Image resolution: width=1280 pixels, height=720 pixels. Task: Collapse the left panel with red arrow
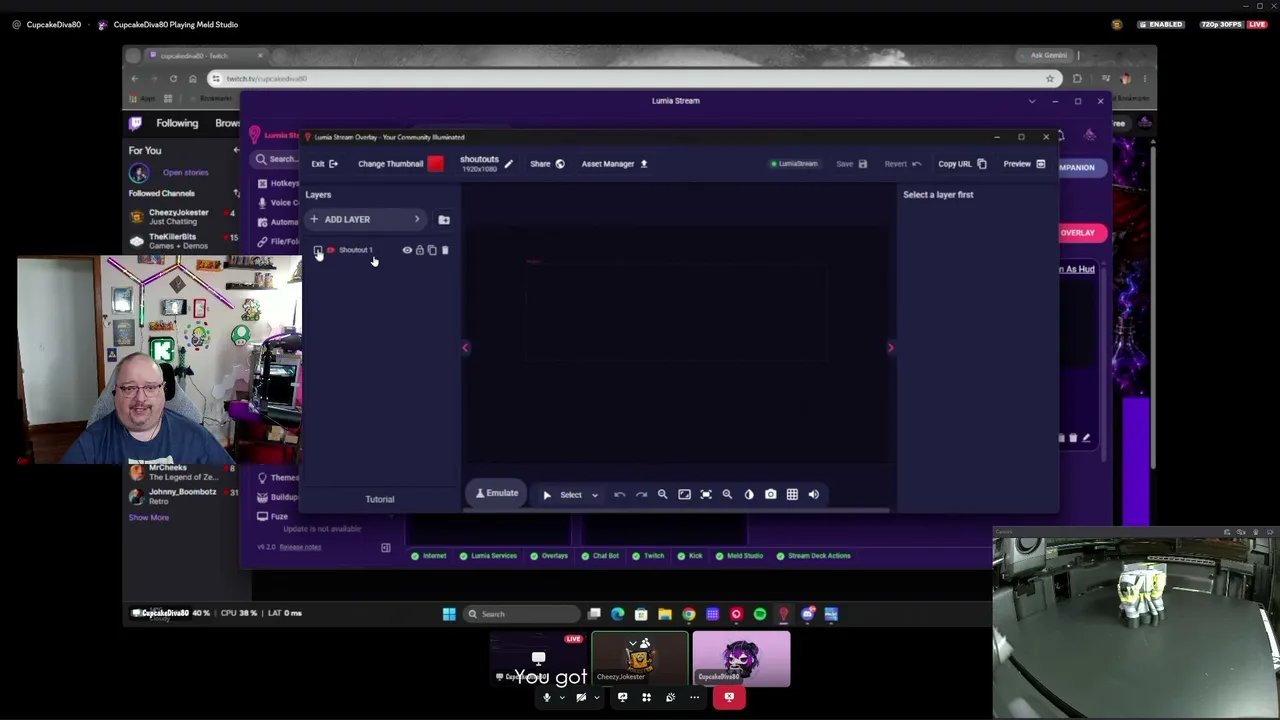click(465, 348)
